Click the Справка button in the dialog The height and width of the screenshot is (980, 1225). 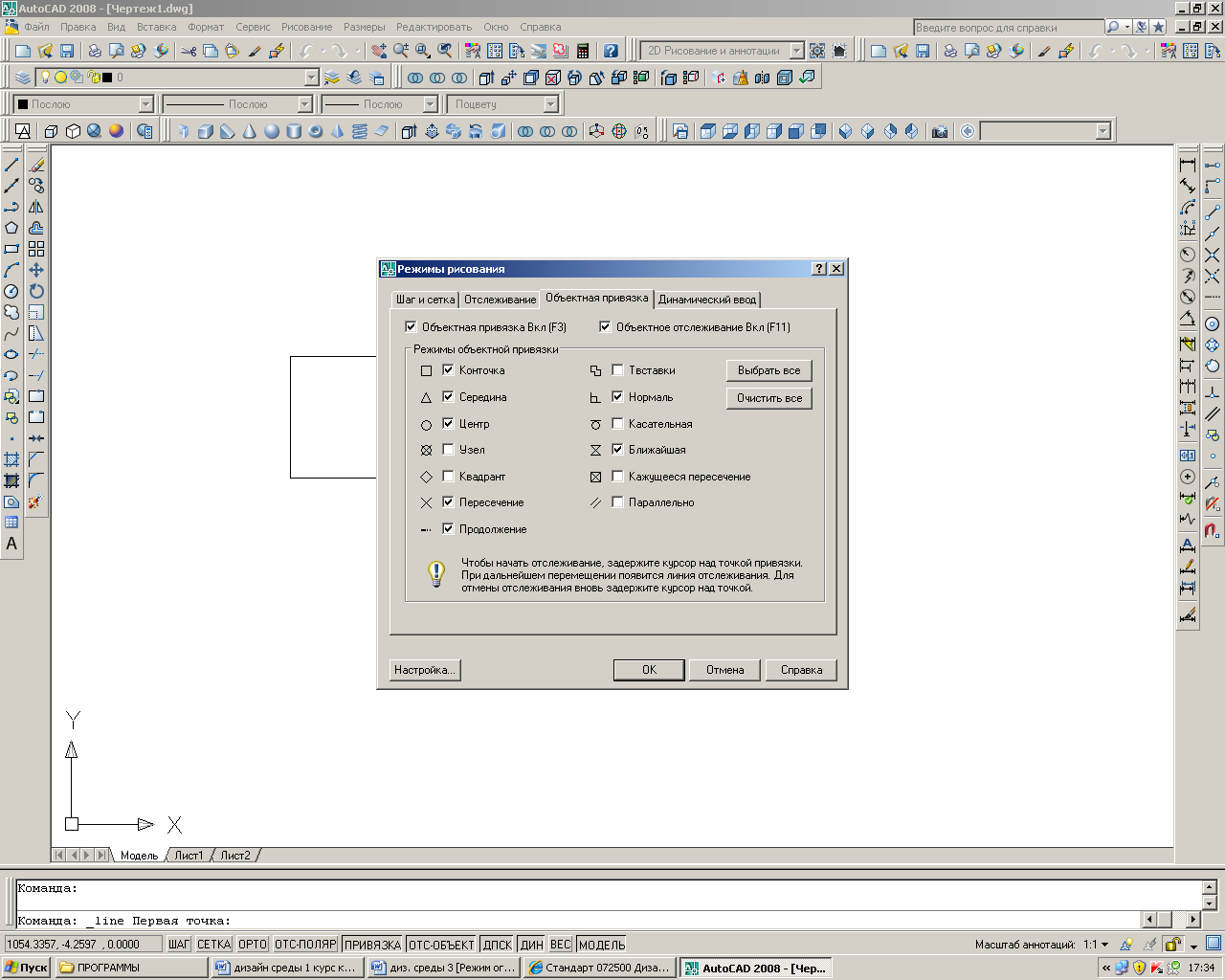pos(801,670)
